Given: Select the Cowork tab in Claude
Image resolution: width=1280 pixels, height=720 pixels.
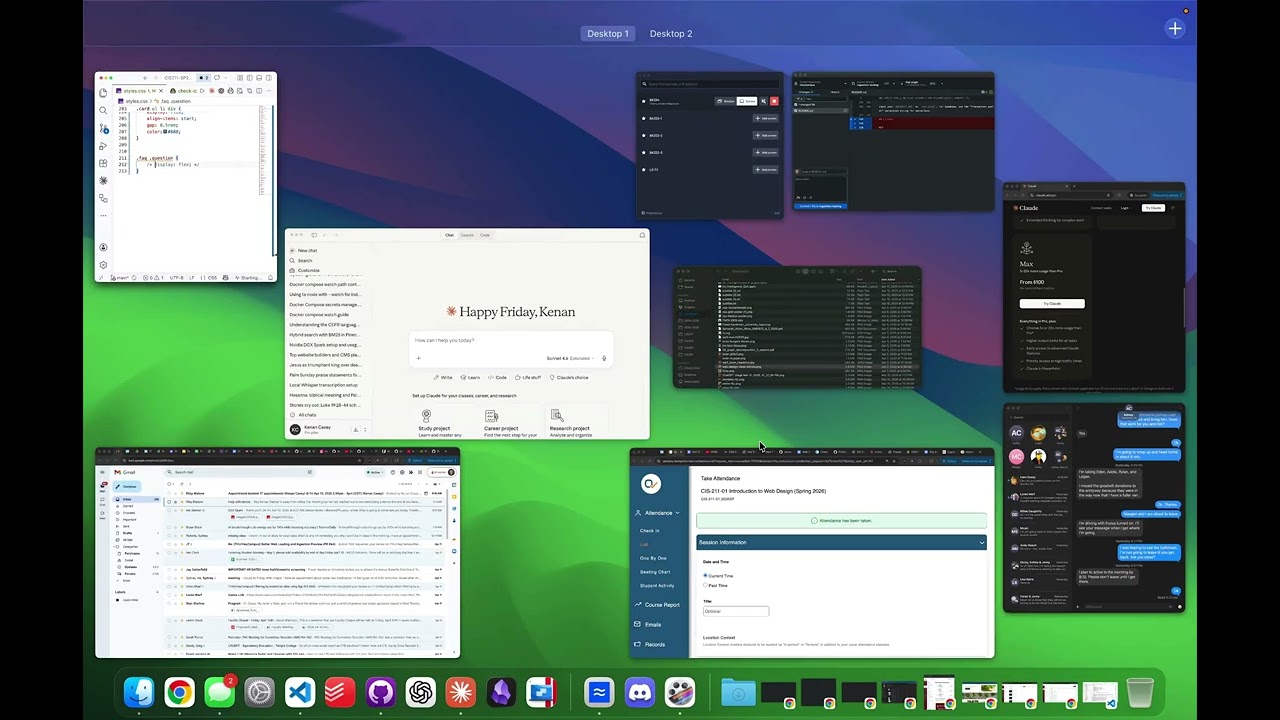Looking at the screenshot, I should [467, 235].
